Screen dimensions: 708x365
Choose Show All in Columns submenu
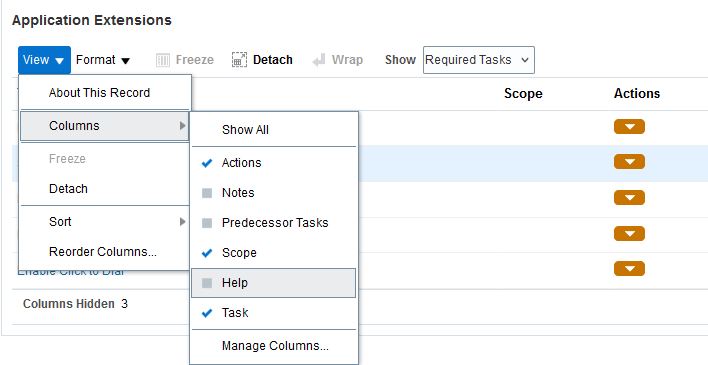(x=274, y=130)
